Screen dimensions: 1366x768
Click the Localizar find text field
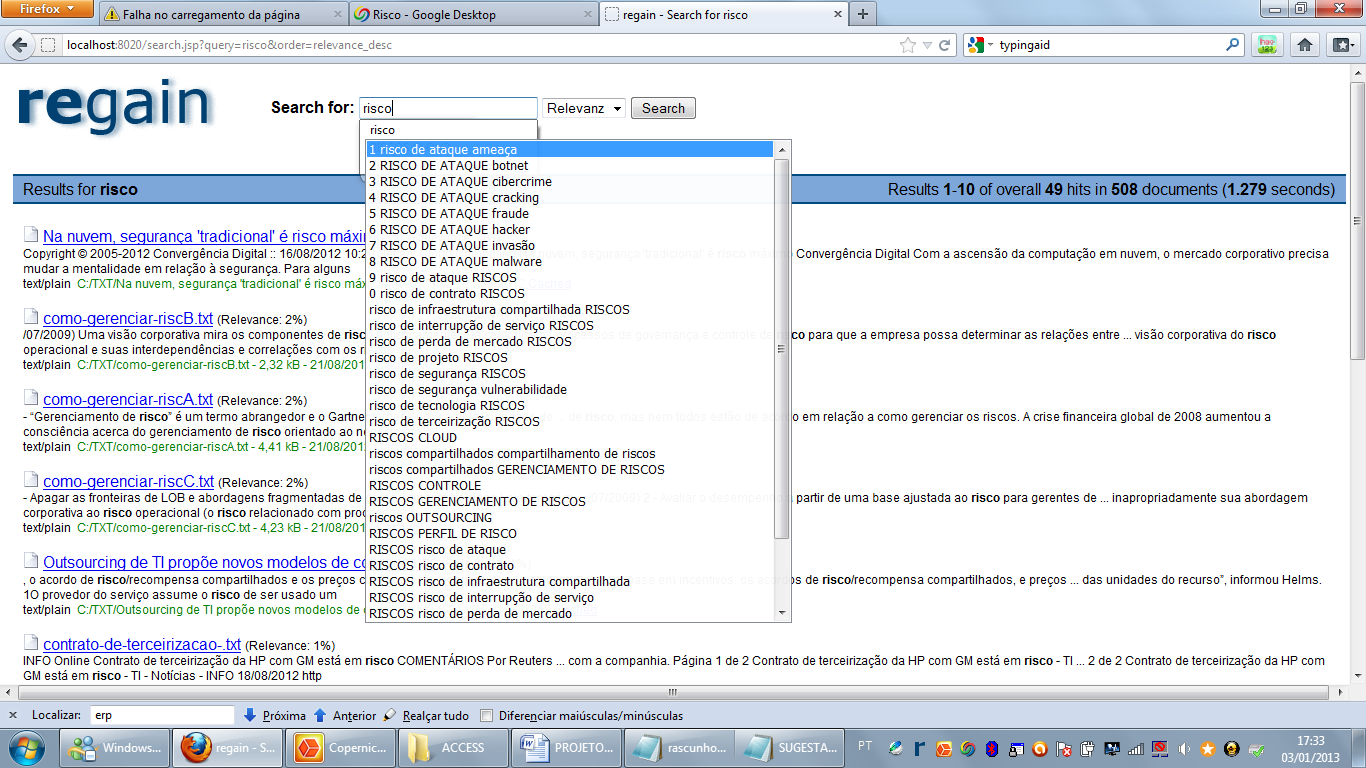pos(162,715)
